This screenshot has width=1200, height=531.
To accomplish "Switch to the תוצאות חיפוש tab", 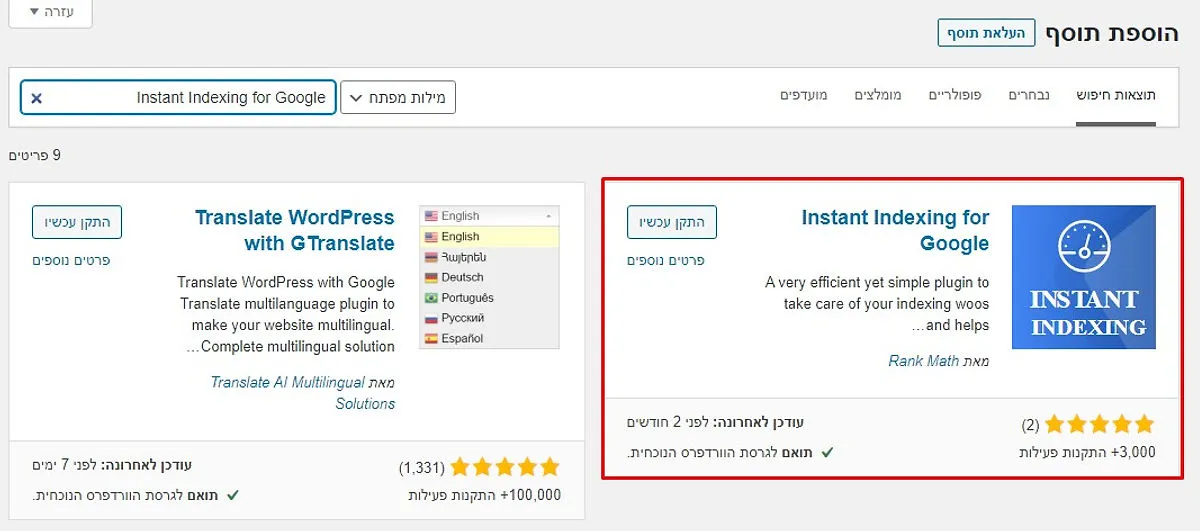I will [1116, 96].
